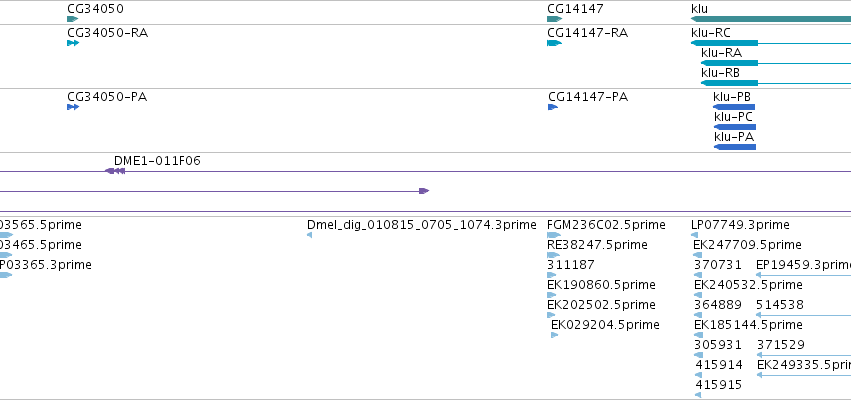Click the klu gene bar
This screenshot has height=400, width=851.
tap(771, 19)
